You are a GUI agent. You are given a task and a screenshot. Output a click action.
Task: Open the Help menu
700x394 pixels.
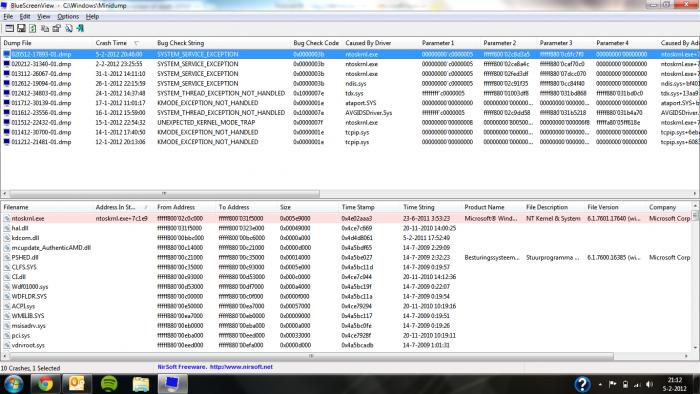pos(92,17)
